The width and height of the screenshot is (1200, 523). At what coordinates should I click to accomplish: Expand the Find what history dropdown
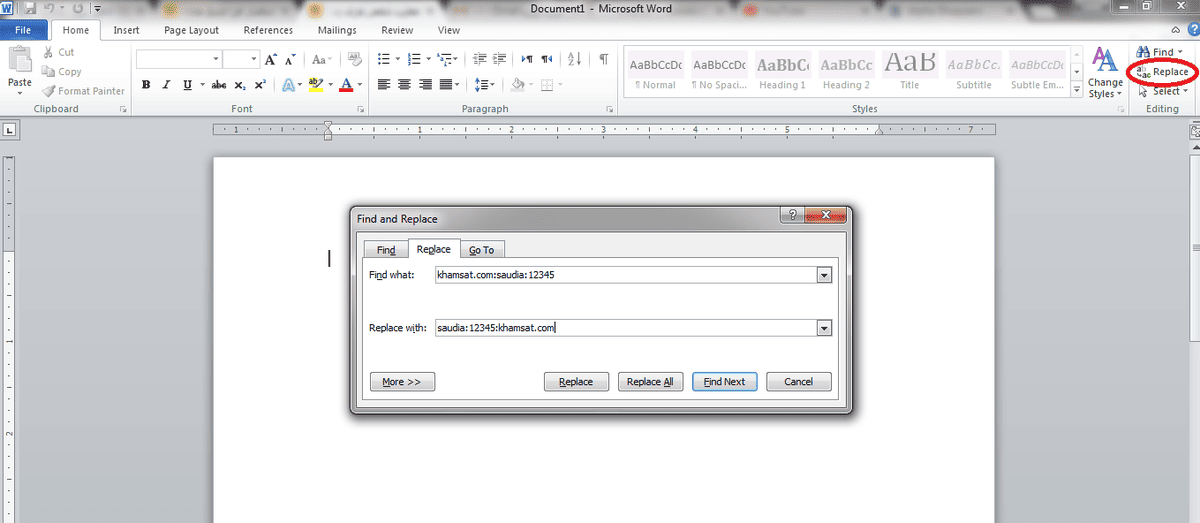(824, 275)
